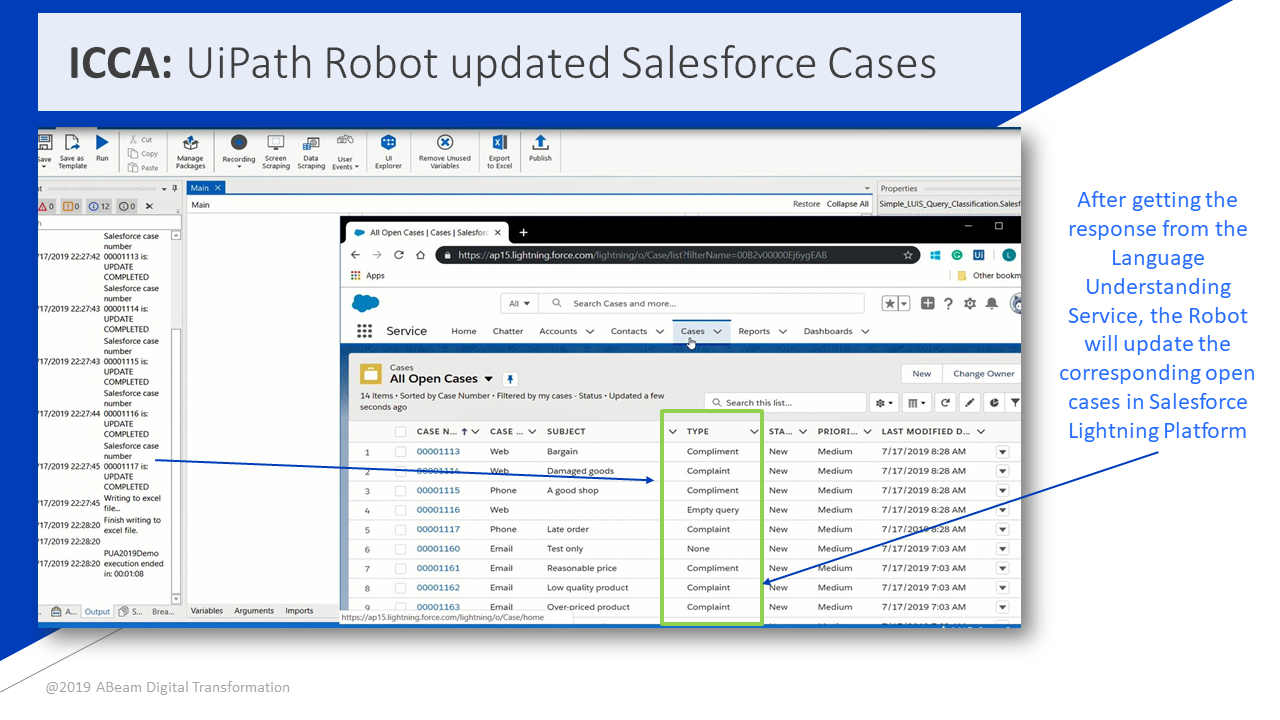Refresh the cases list

(945, 402)
